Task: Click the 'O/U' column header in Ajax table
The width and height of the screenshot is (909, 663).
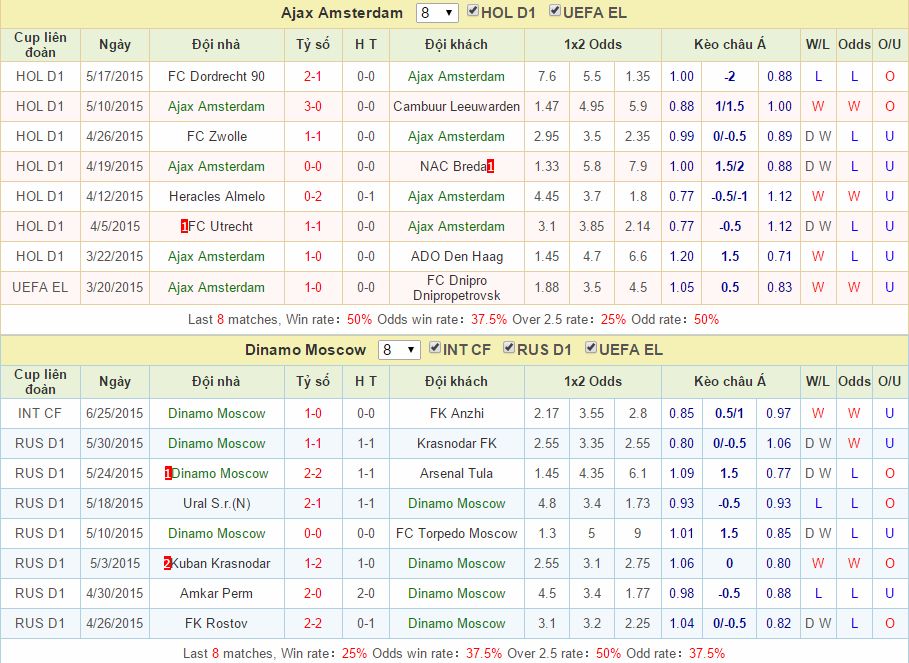Action: 889,45
